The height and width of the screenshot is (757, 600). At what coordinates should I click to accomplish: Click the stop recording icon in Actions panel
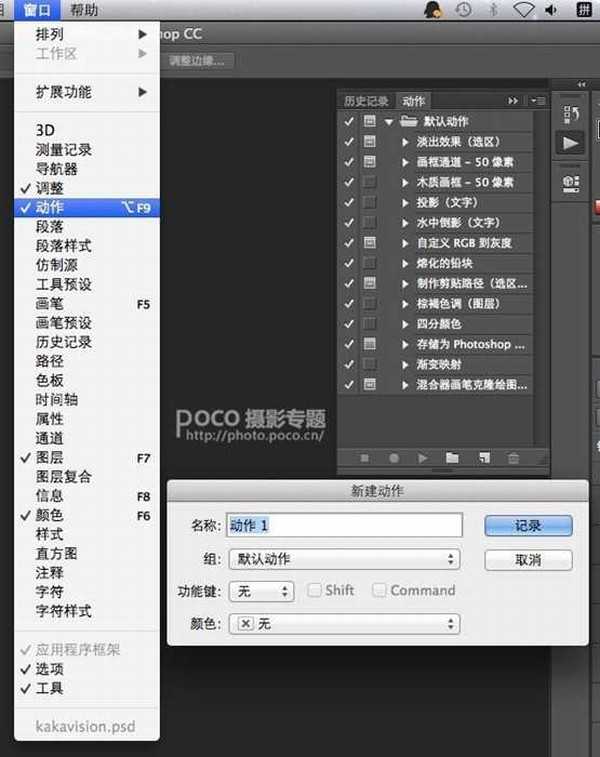(365, 458)
